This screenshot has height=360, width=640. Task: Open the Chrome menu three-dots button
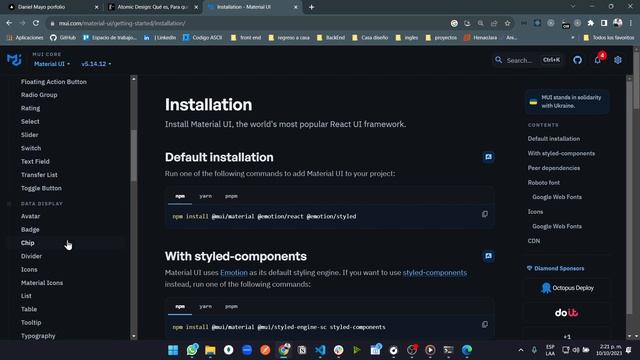tap(631, 23)
